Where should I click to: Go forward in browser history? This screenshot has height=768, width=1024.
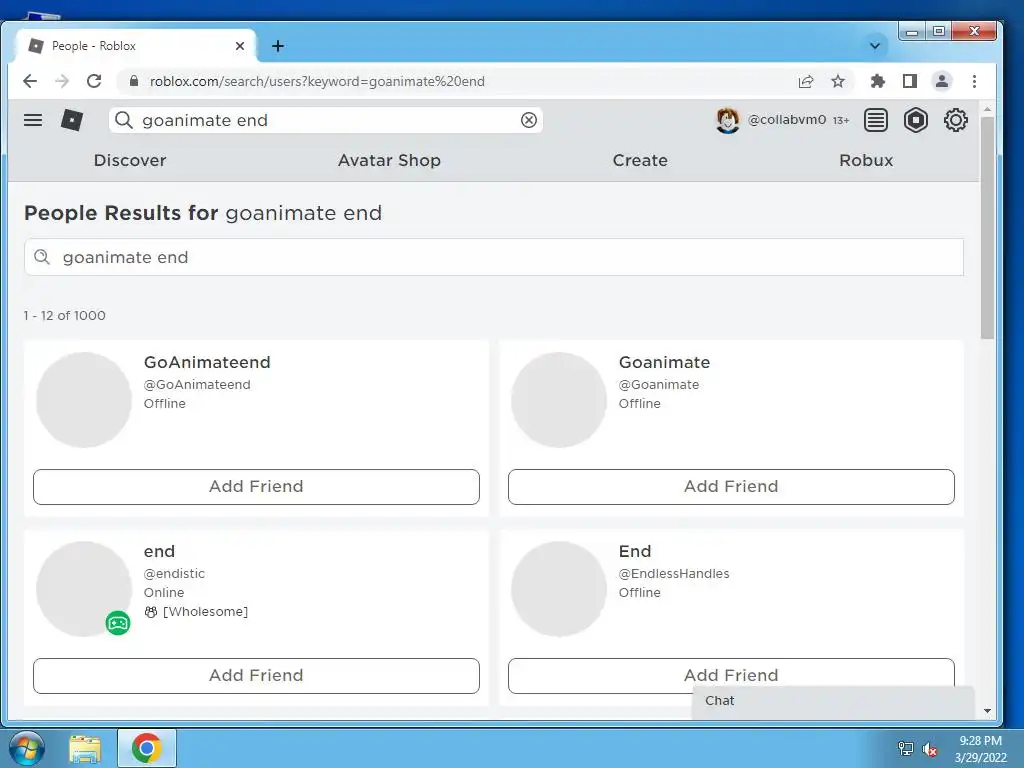62,81
